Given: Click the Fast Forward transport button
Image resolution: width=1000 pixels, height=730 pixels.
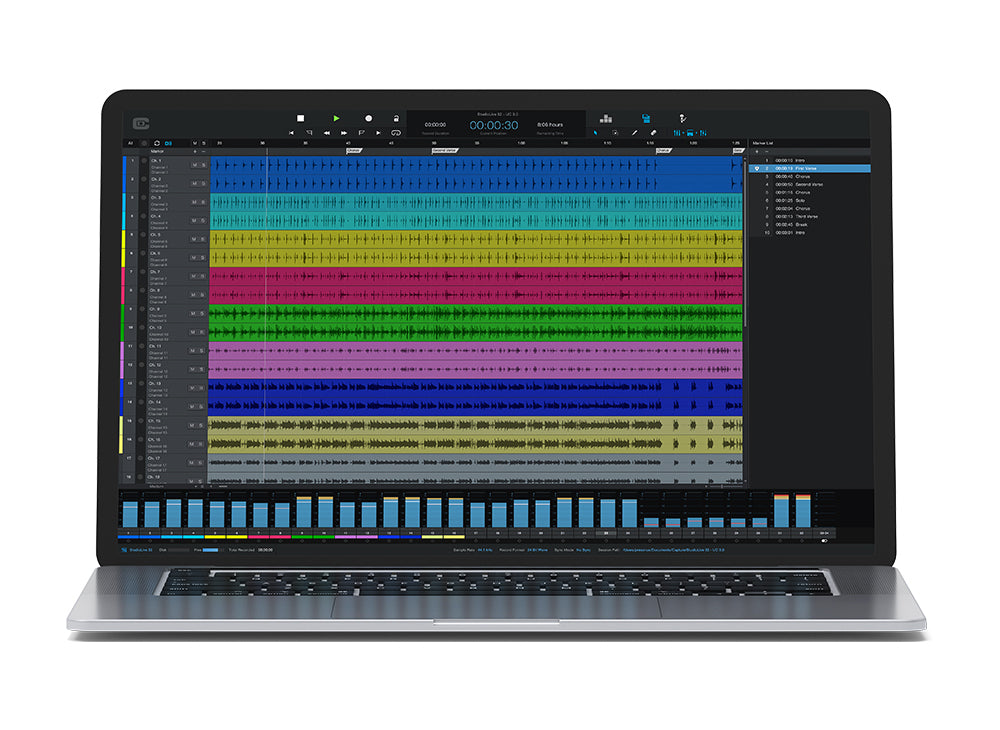Looking at the screenshot, I should tap(344, 132).
